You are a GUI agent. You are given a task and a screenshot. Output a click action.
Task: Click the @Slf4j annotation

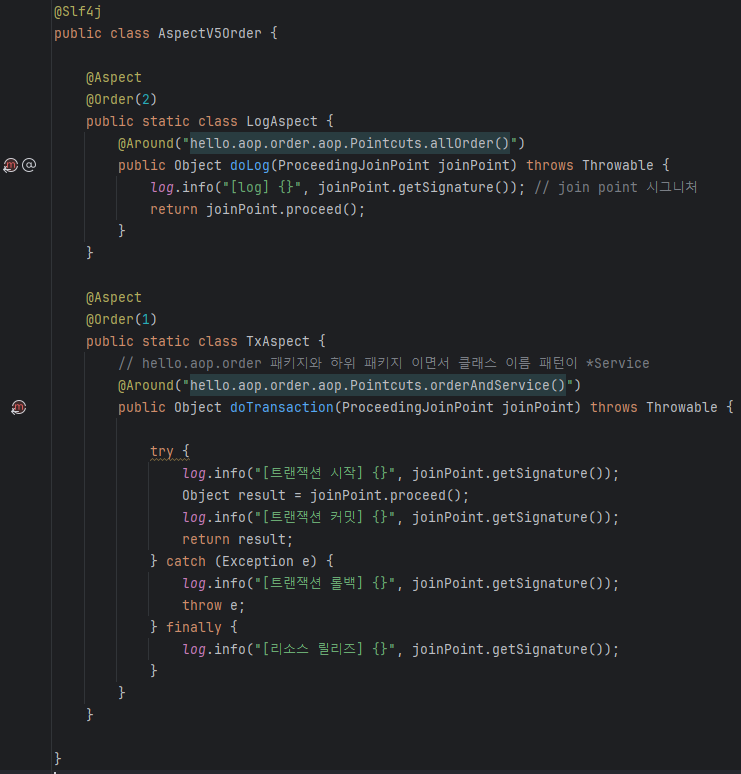78,11
